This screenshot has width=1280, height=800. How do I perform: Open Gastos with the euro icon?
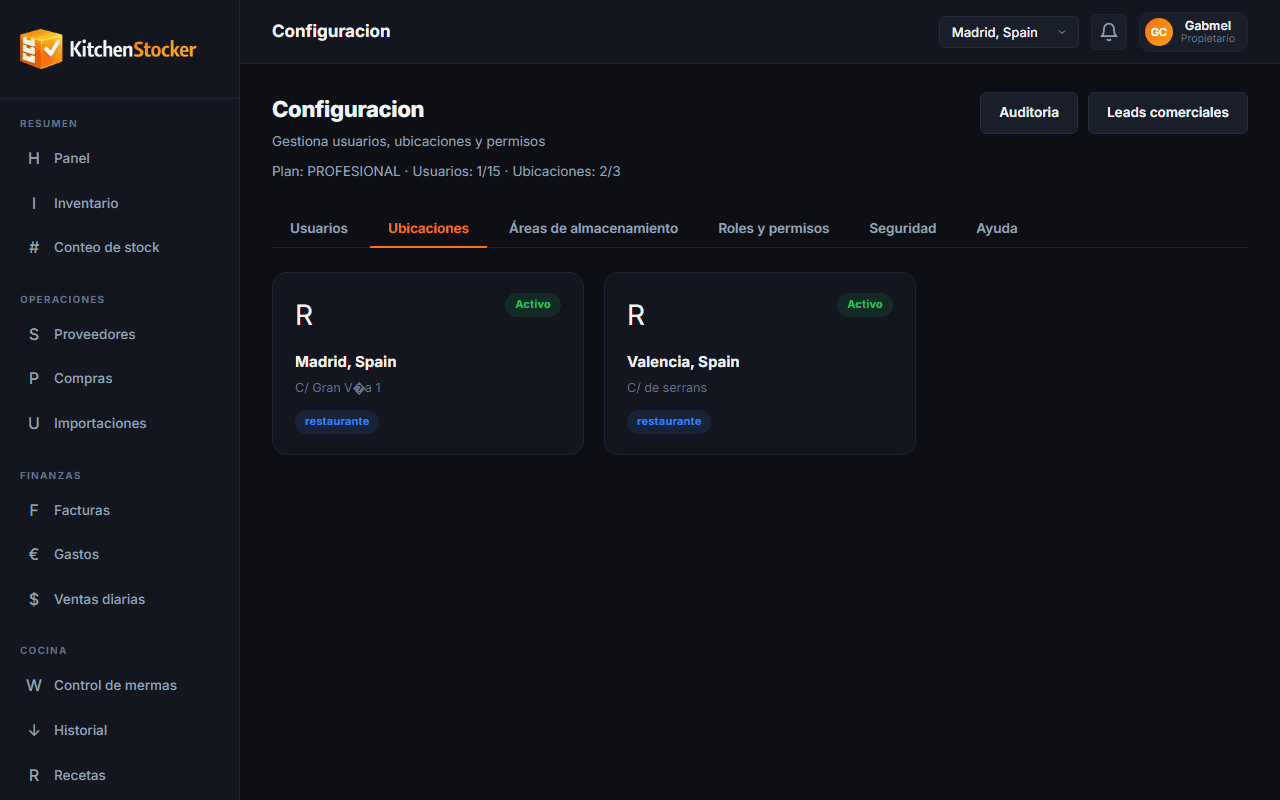(120, 554)
